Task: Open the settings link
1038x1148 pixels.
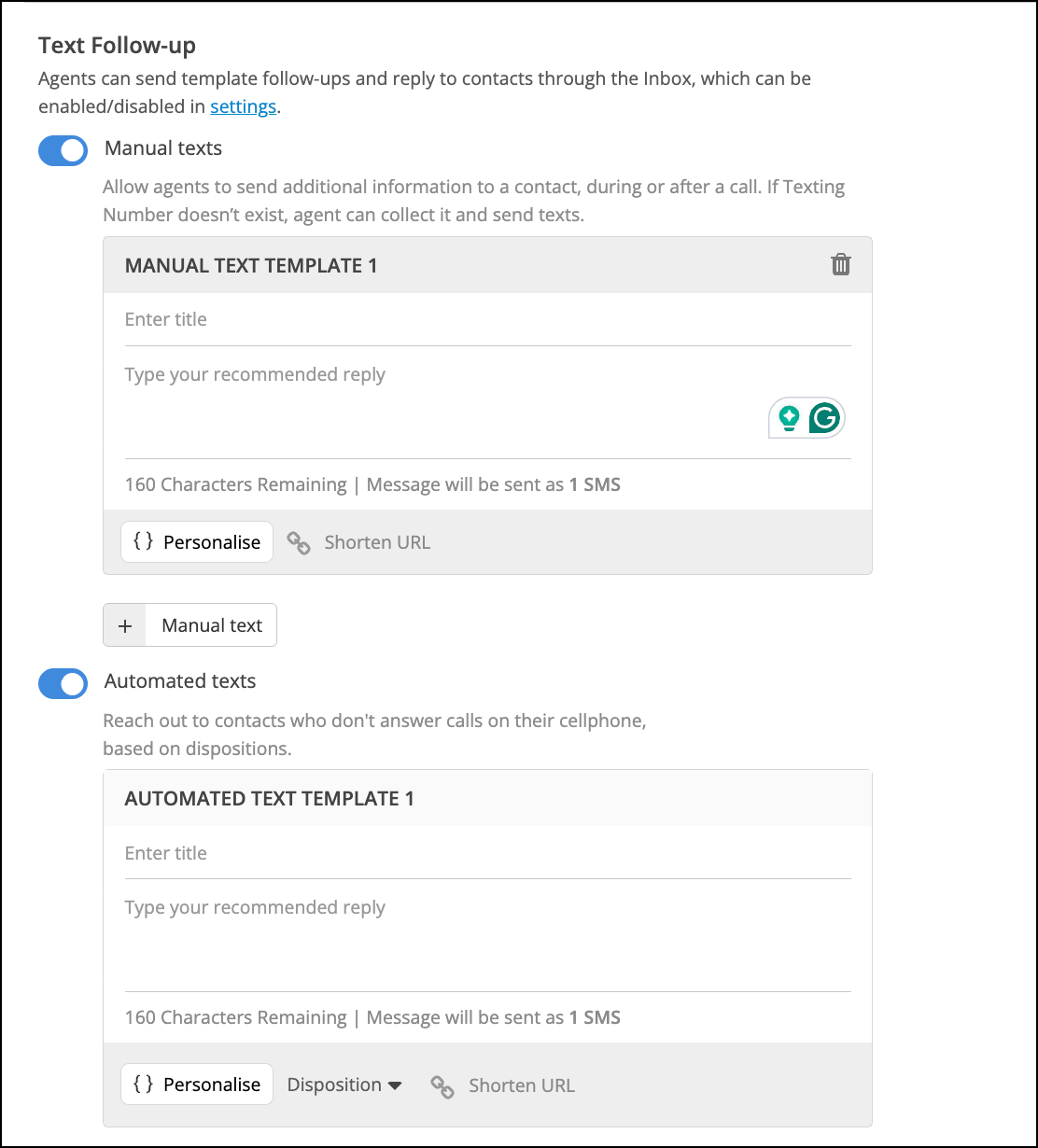Action: (243, 106)
